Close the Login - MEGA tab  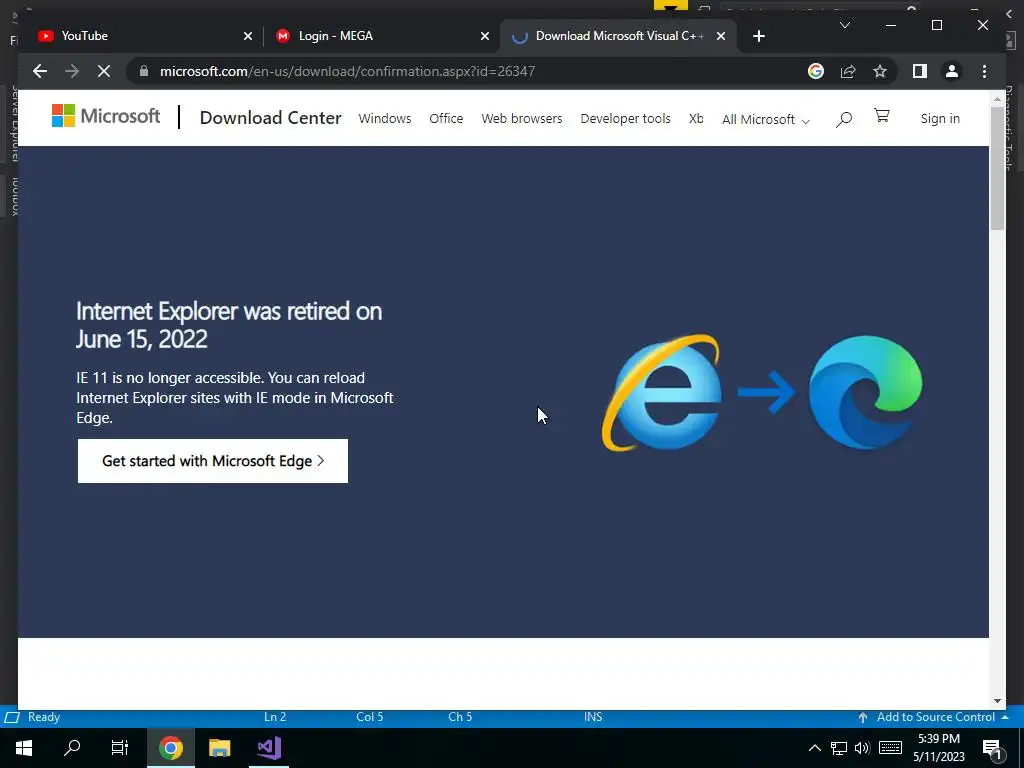pyautogui.click(x=485, y=36)
